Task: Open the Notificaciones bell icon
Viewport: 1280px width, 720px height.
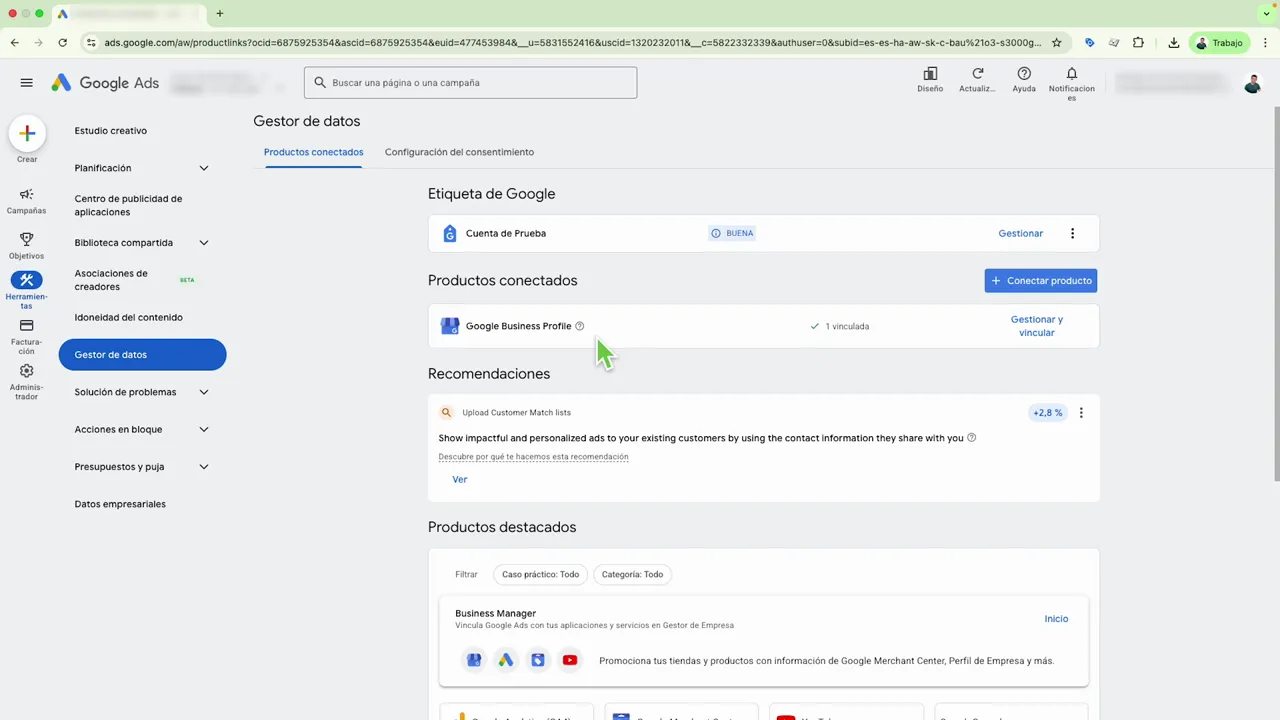Action: coord(1071,72)
